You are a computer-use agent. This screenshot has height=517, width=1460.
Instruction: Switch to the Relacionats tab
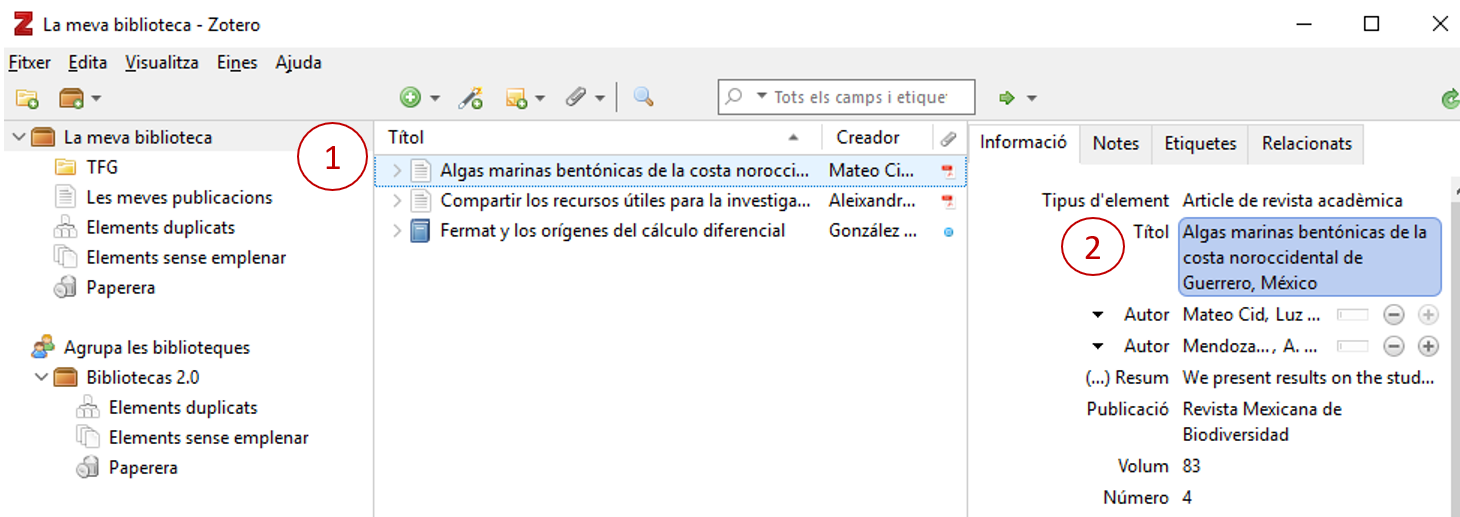pyautogui.click(x=1306, y=143)
